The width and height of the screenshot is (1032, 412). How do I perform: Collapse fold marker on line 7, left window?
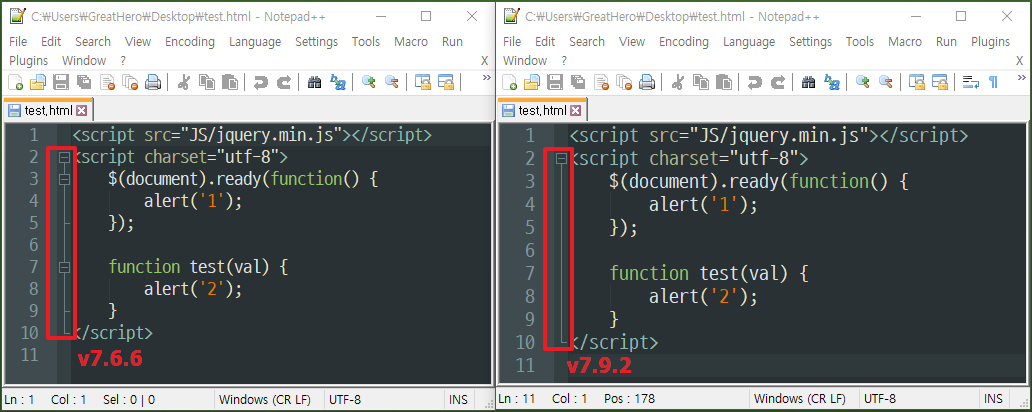click(x=64, y=267)
